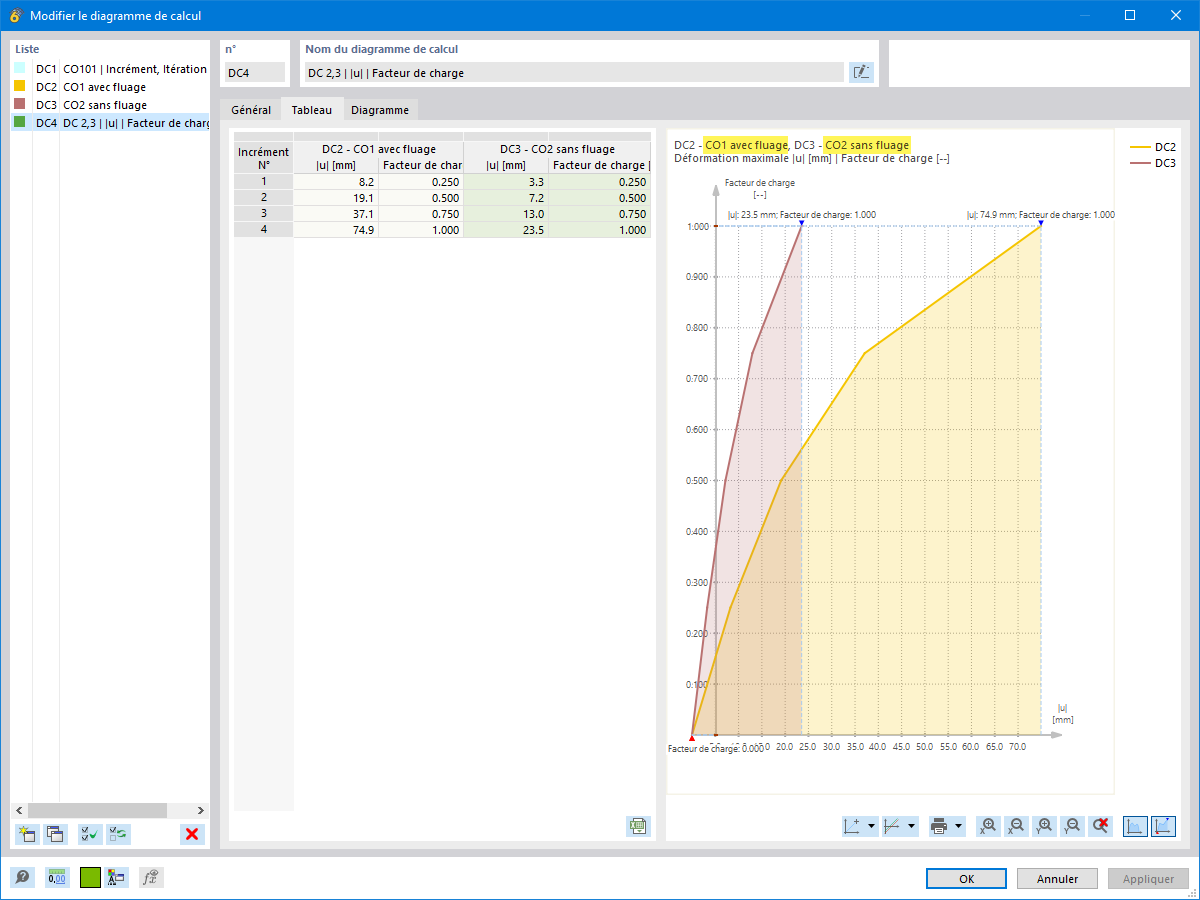Open the print options dropdown arrow
Image resolution: width=1200 pixels, height=900 pixels.
[959, 826]
